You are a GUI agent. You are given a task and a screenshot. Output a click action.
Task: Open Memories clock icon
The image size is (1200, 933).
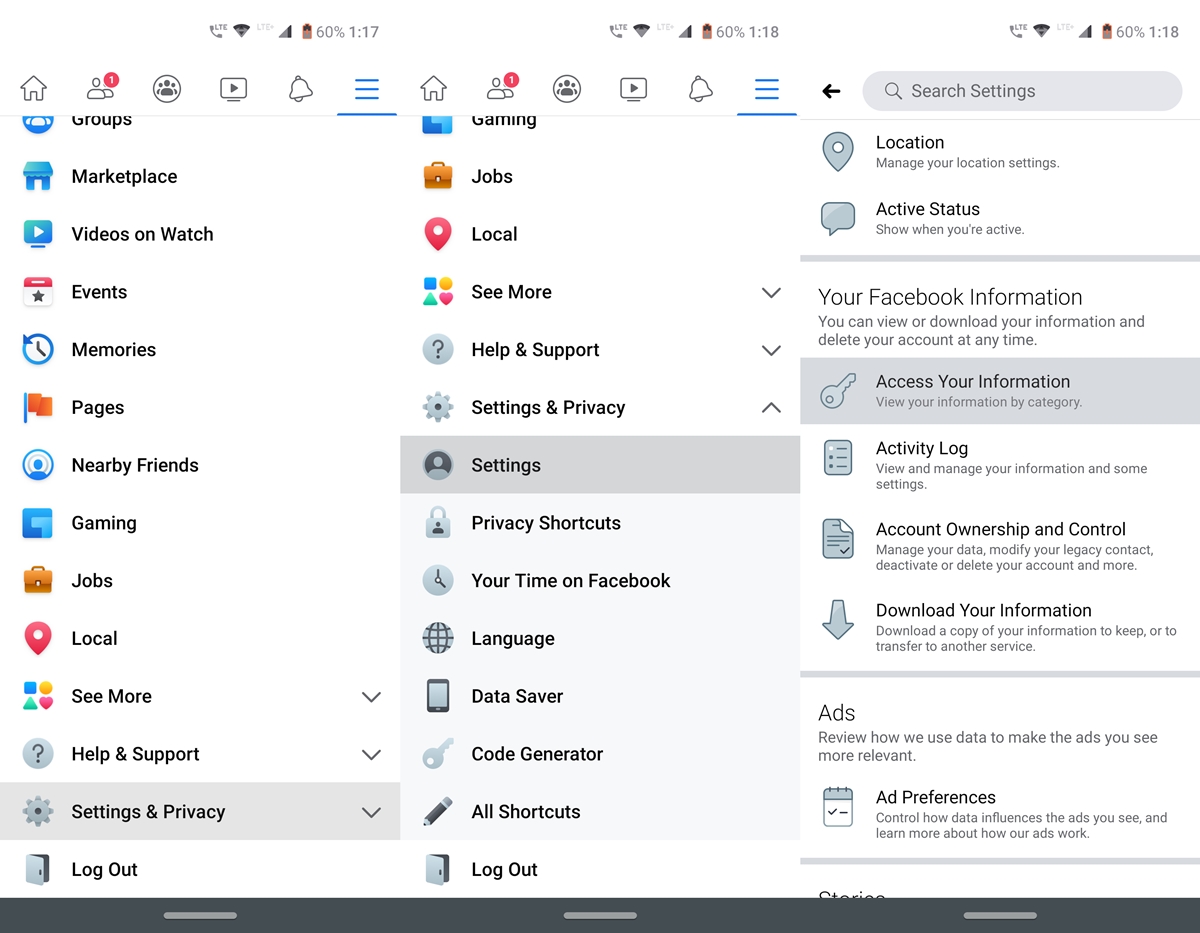(38, 350)
